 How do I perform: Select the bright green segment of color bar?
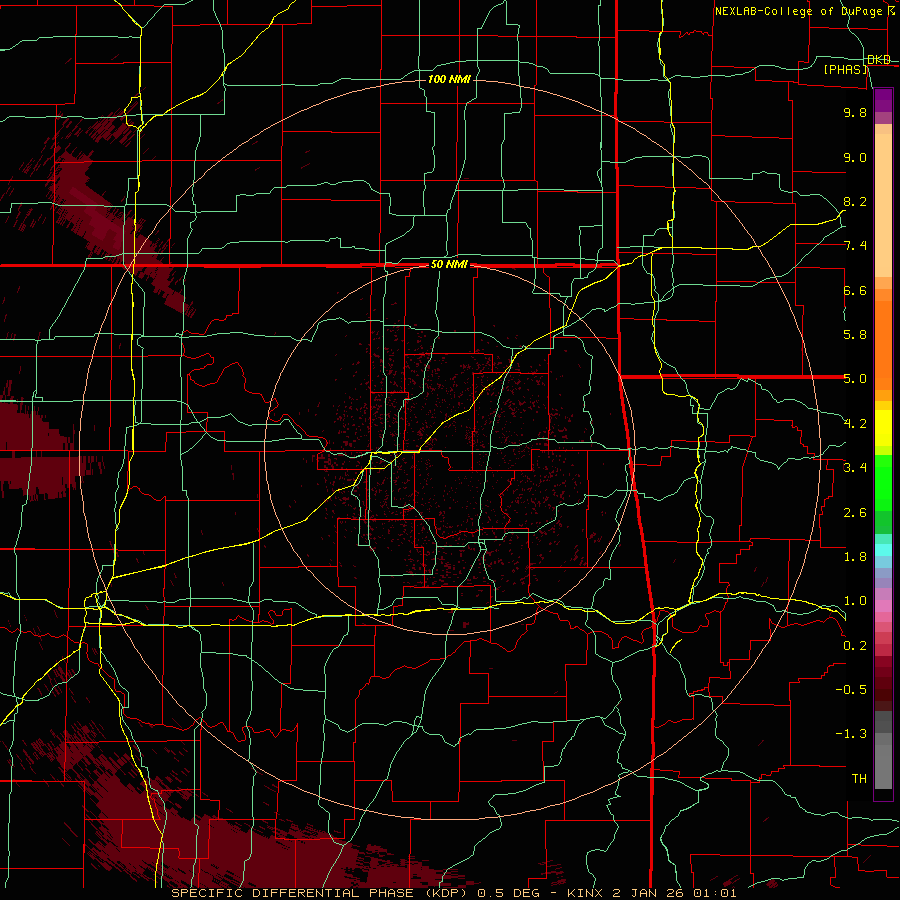tap(883, 482)
